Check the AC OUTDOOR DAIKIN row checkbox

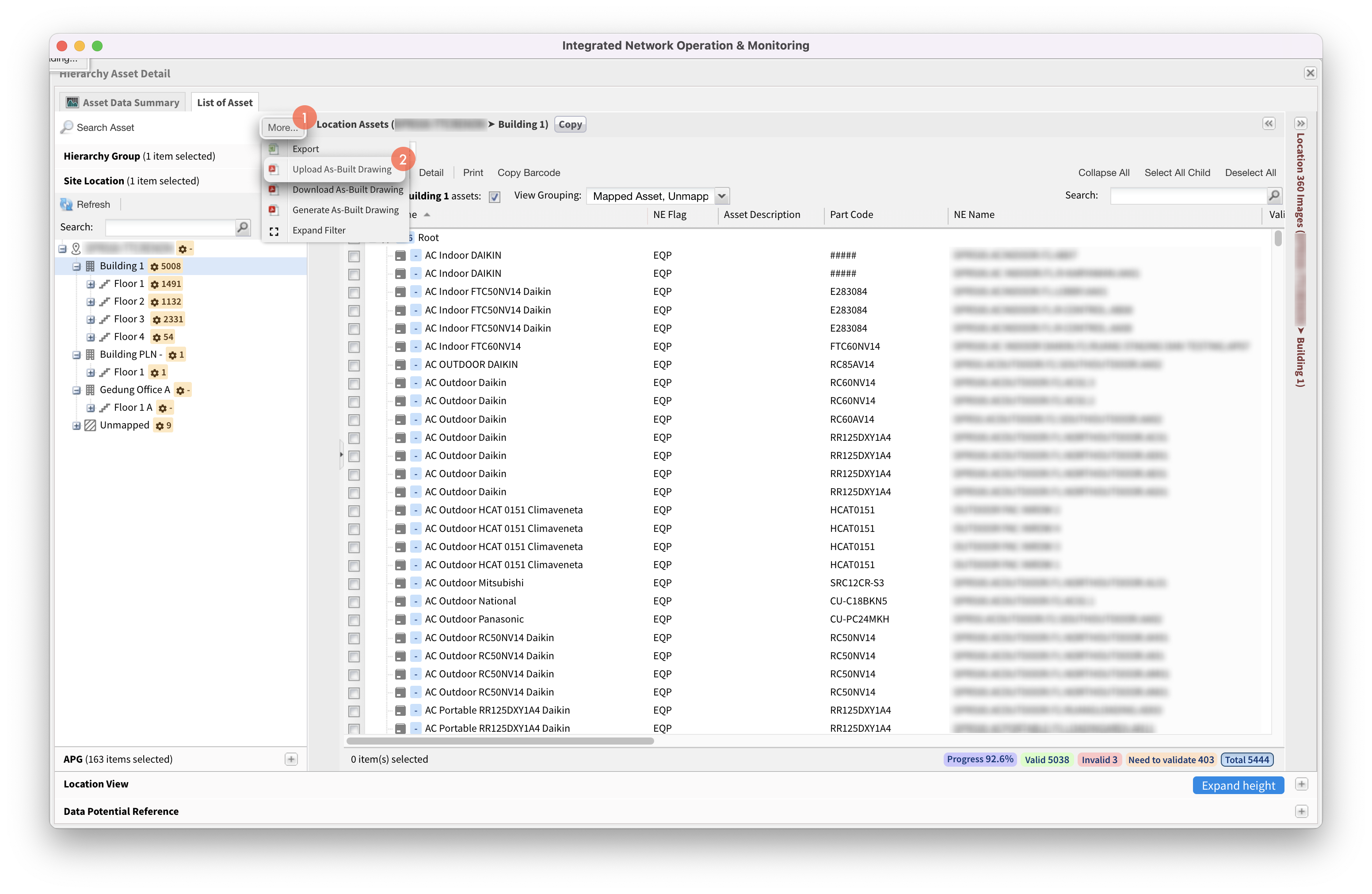(x=354, y=365)
